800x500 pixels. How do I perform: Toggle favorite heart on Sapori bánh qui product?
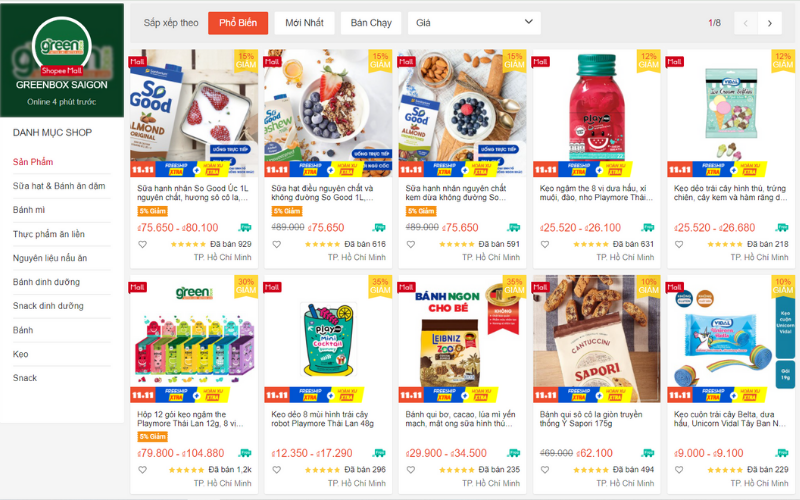(x=545, y=470)
